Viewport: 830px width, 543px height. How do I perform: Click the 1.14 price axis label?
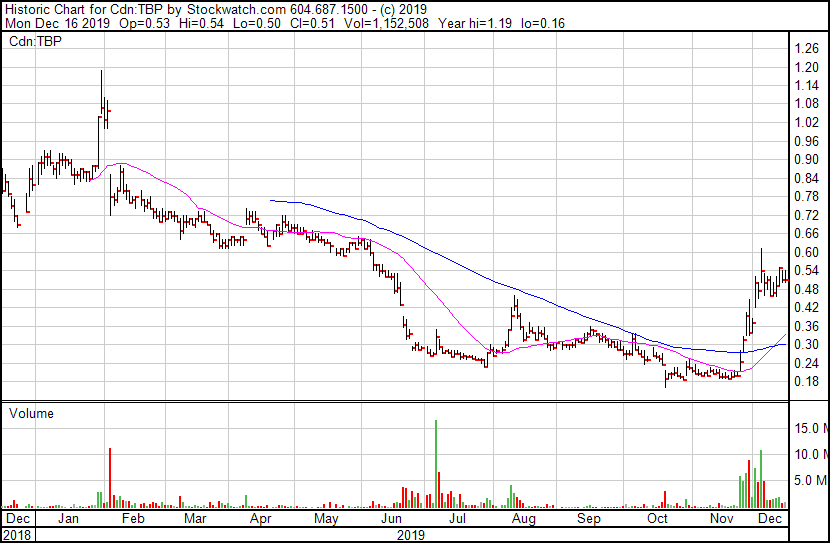click(x=806, y=85)
